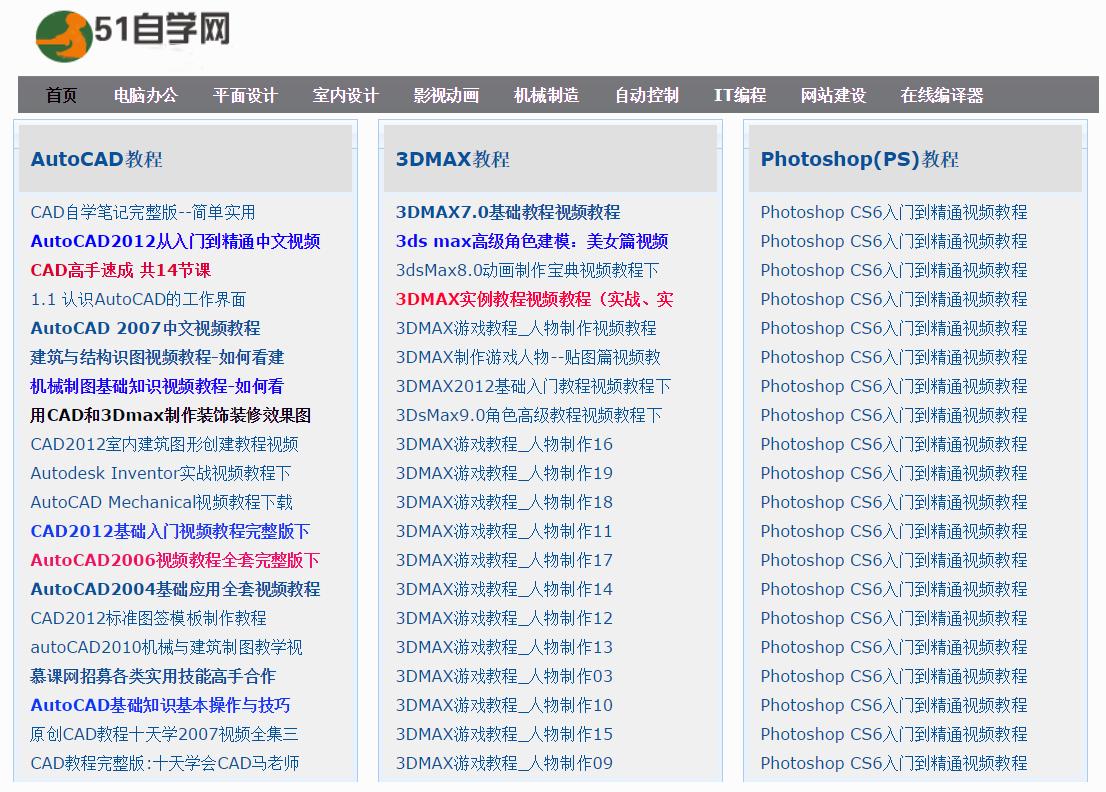Open 3DMAX7.0基础教程视频教程 link
1106x792 pixels.
508,212
